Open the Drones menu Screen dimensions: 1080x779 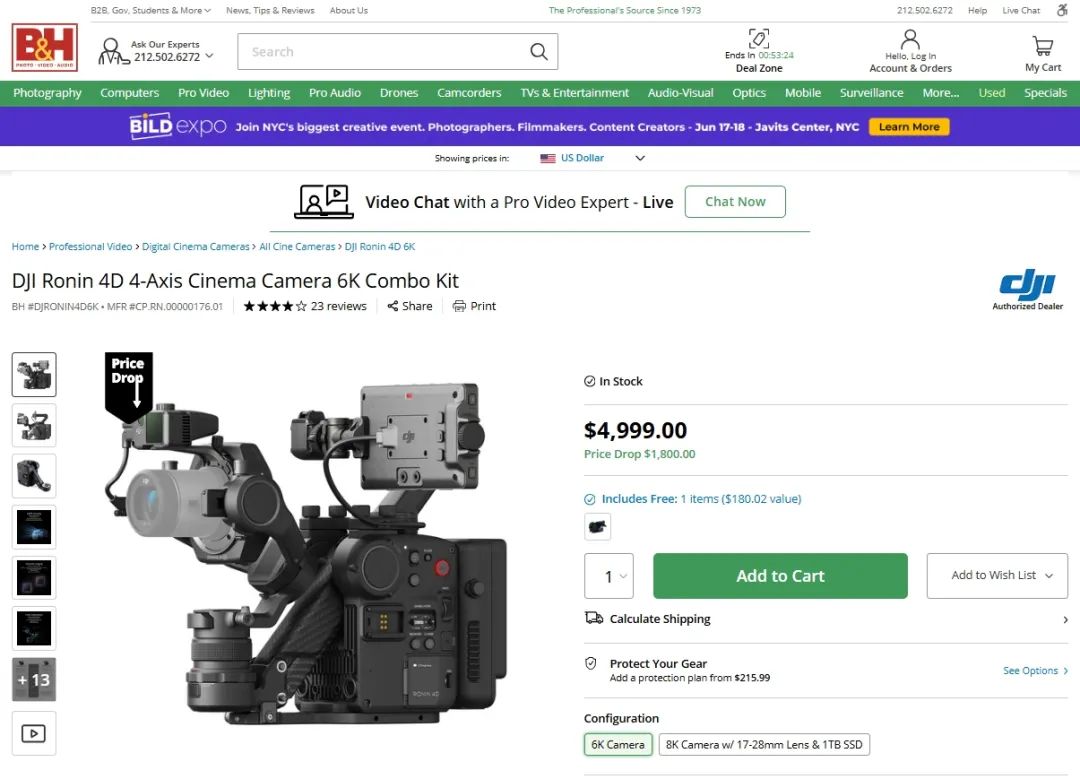pos(399,93)
